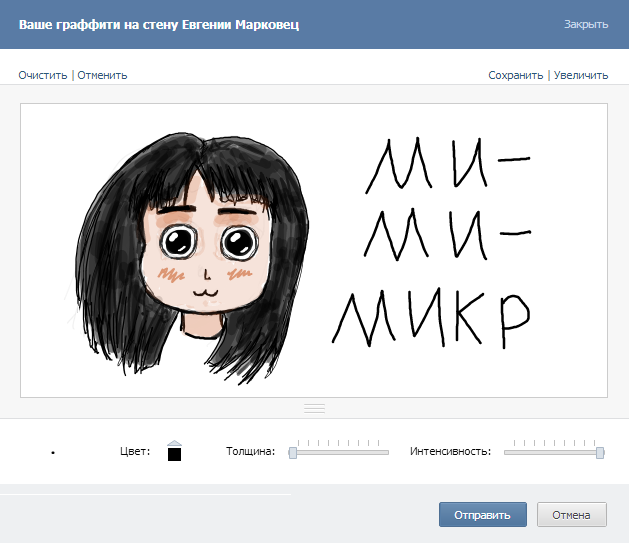Image resolution: width=629 pixels, height=543 pixels.
Task: Send the graffiti with Отправить button
Action: (483, 515)
